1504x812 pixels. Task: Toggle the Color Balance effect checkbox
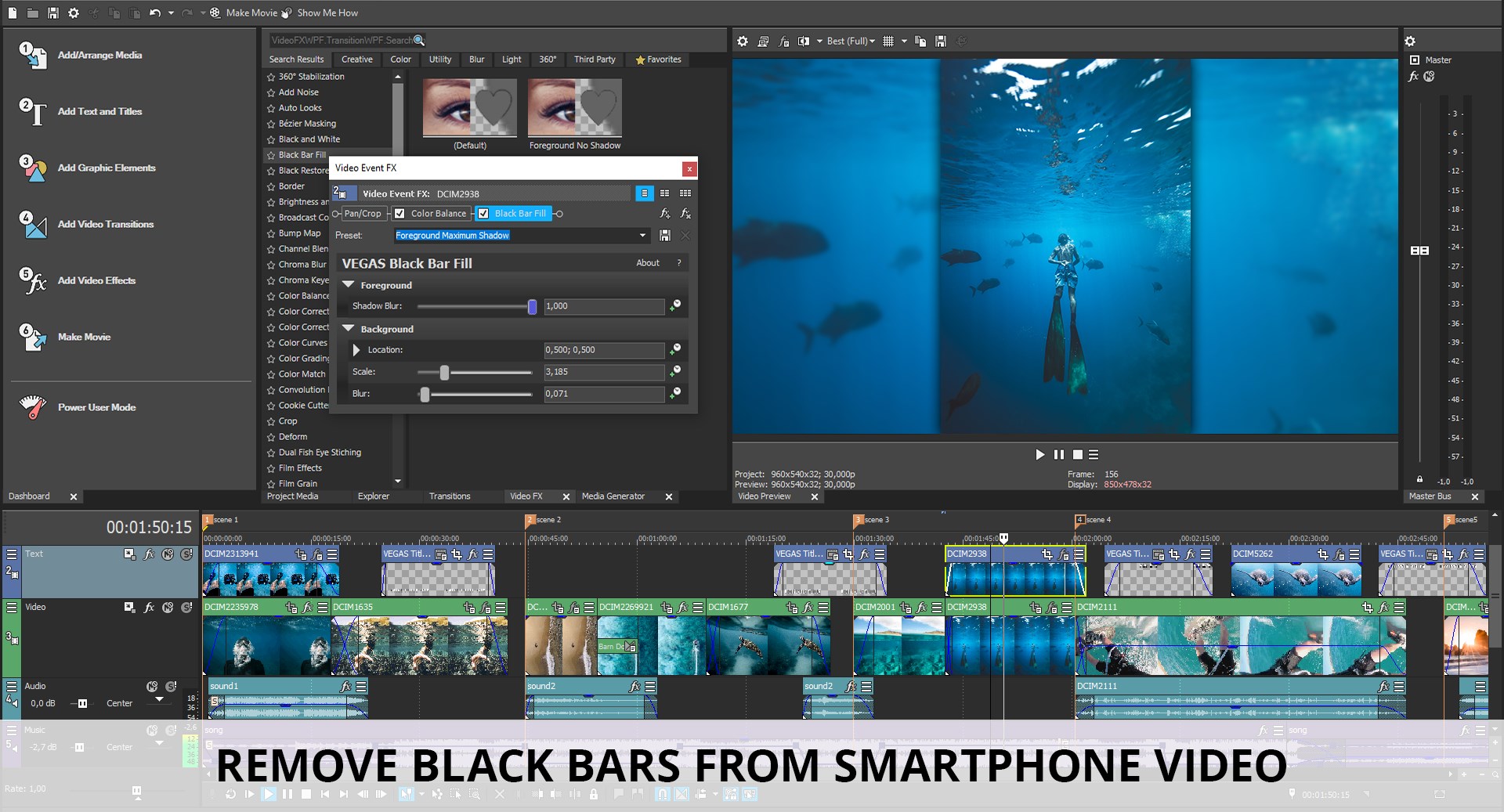[399, 213]
